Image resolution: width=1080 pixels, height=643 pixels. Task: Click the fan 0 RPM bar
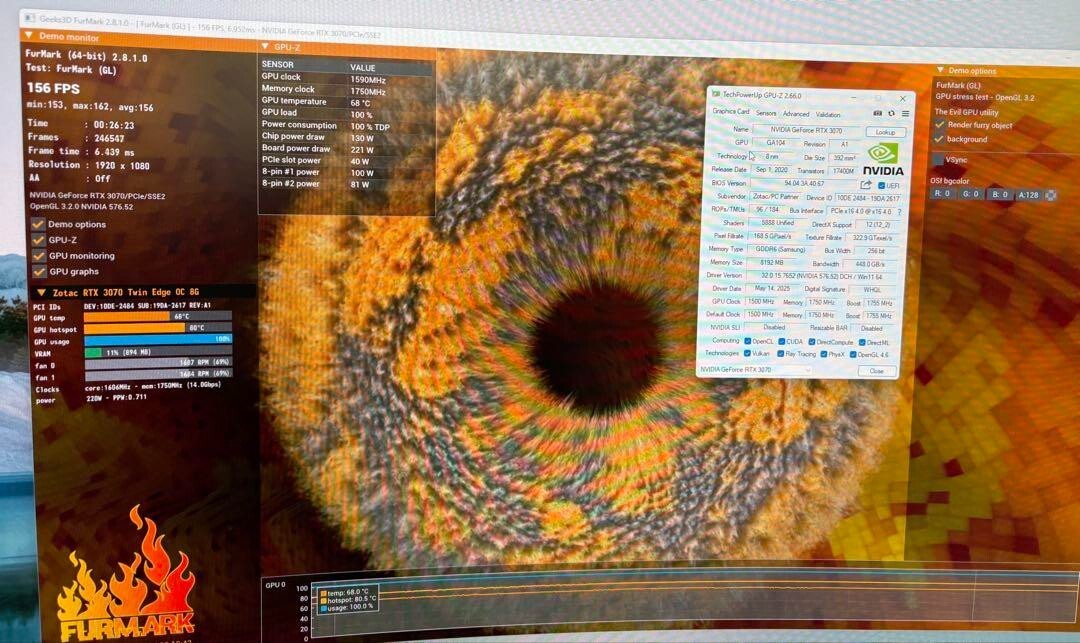[158, 362]
